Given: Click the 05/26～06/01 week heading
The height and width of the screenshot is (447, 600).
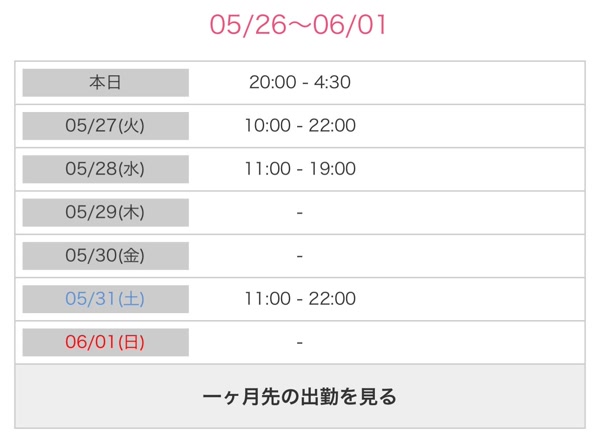Looking at the screenshot, I should click(x=298, y=25).
